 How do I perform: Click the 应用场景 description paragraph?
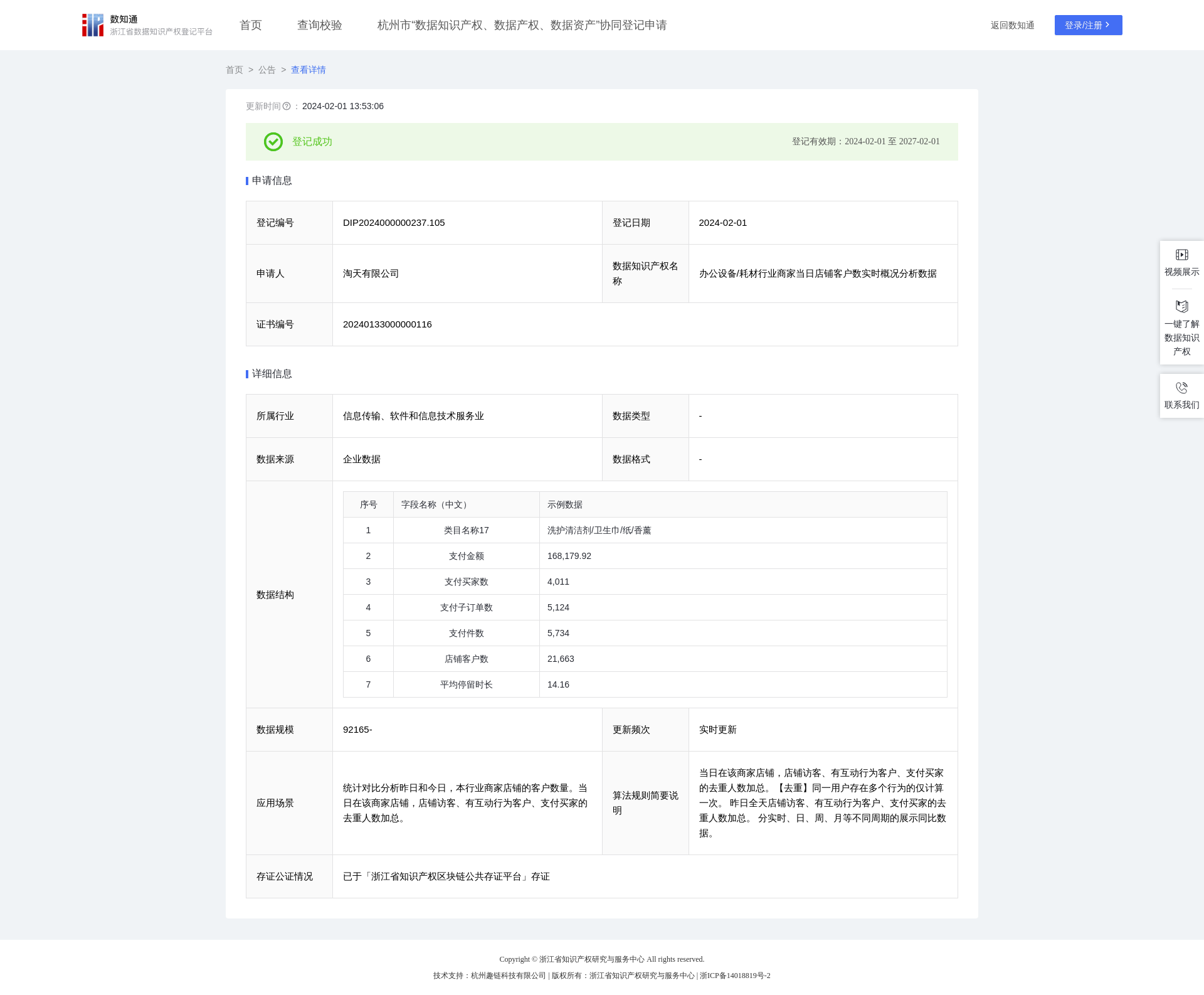[x=465, y=803]
